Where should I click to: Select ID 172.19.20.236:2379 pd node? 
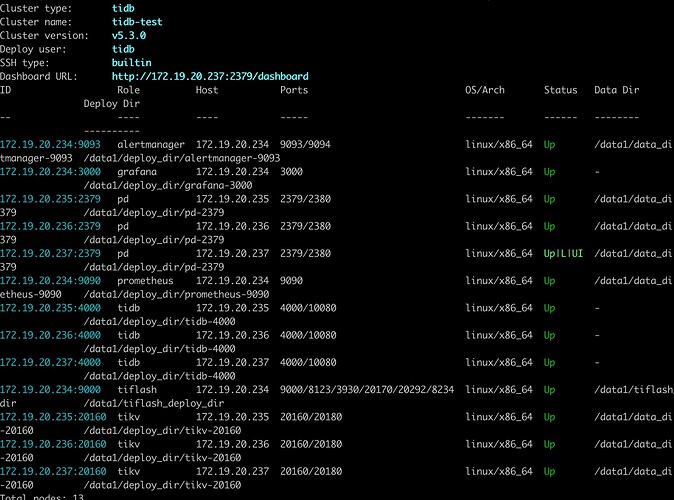click(x=50, y=226)
